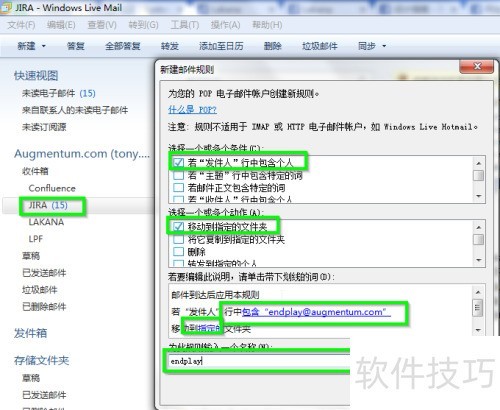Click 转发 in the toolbar
500x410 pixels.
click(170, 46)
